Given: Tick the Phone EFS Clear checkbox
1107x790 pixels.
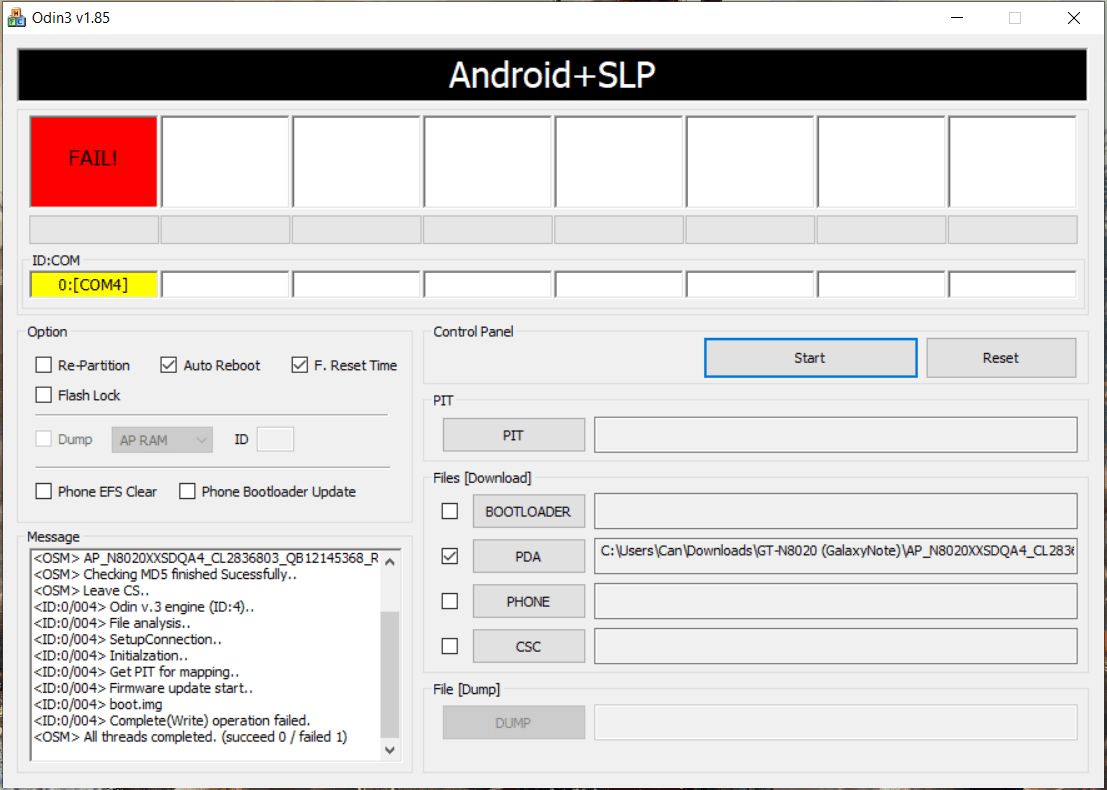Looking at the screenshot, I should [44, 491].
